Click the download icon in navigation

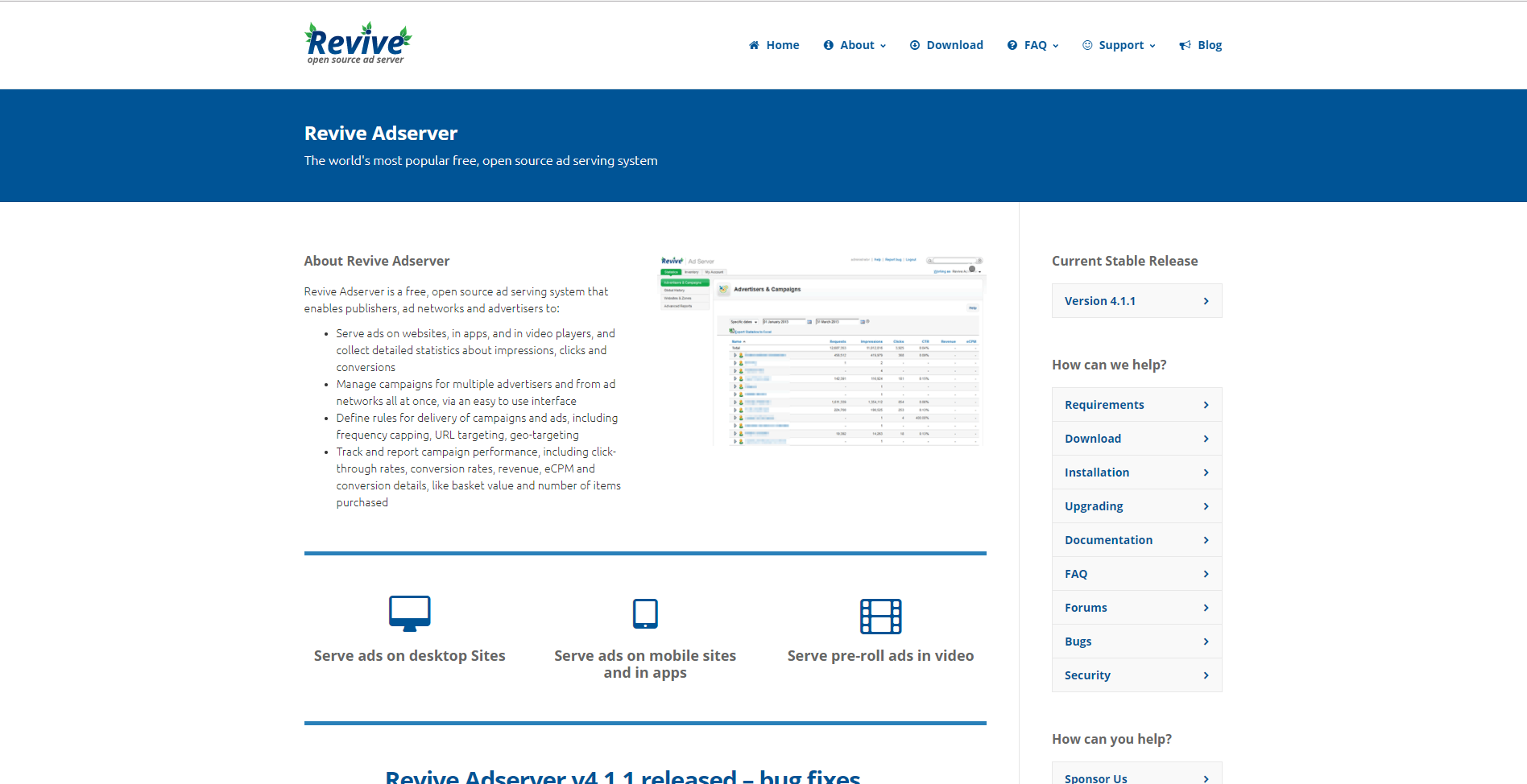(915, 45)
